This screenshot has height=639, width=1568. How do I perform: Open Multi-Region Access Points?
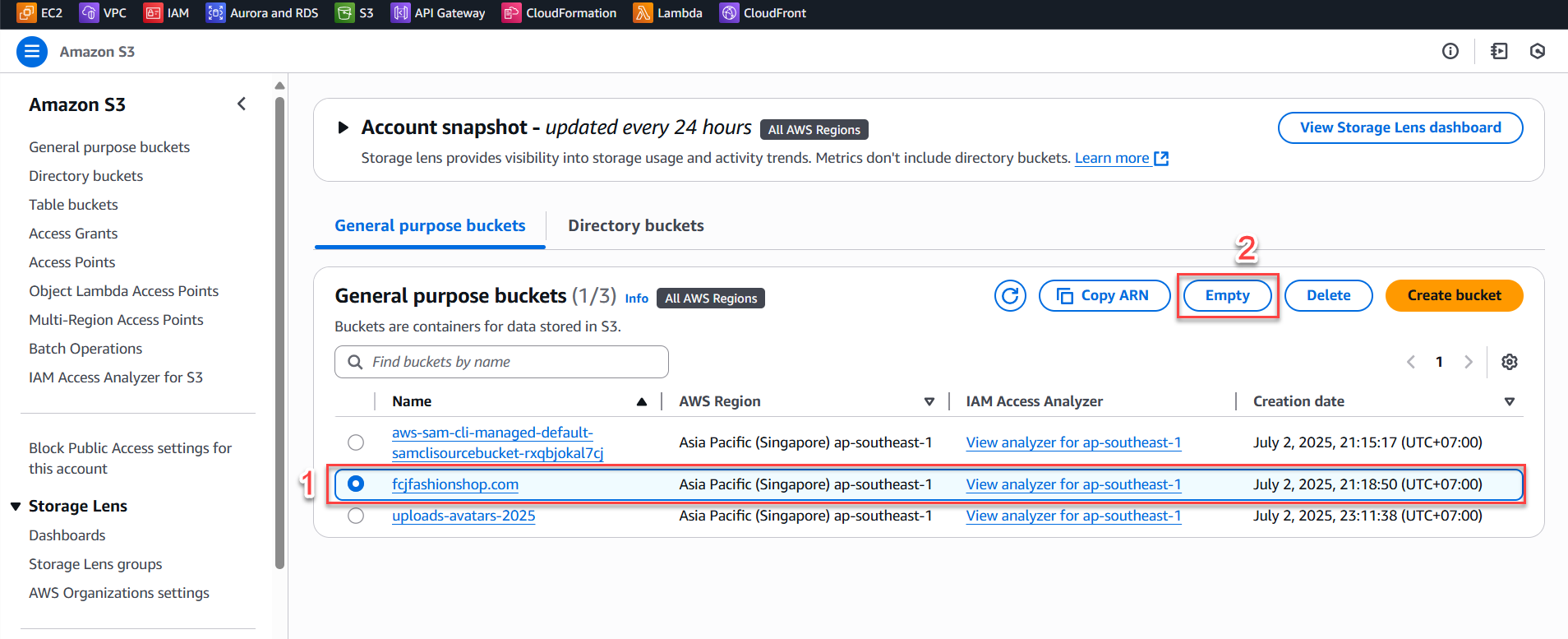pyautogui.click(x=116, y=320)
